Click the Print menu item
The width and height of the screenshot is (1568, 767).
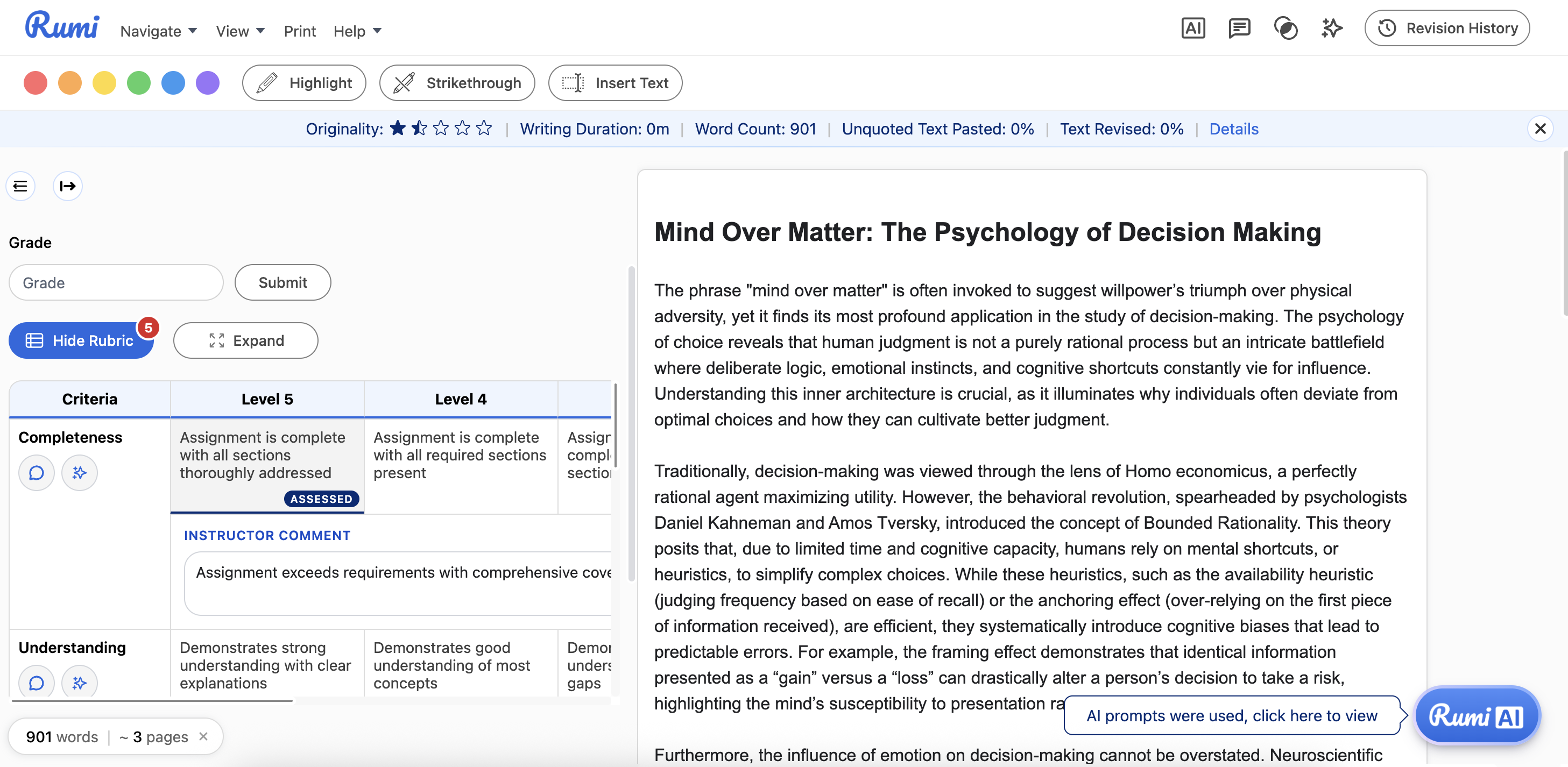300,31
